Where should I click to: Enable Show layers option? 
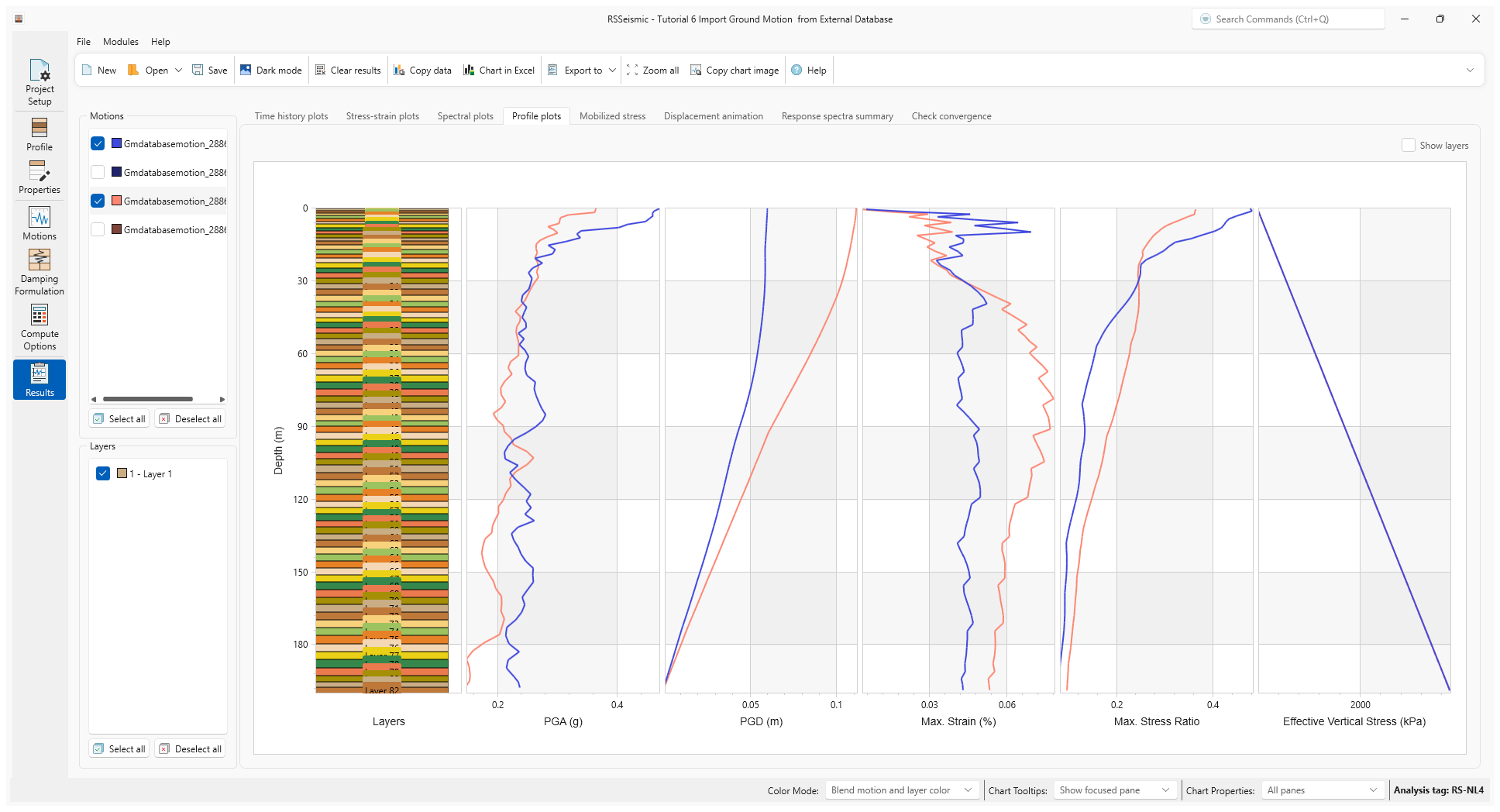[1409, 145]
